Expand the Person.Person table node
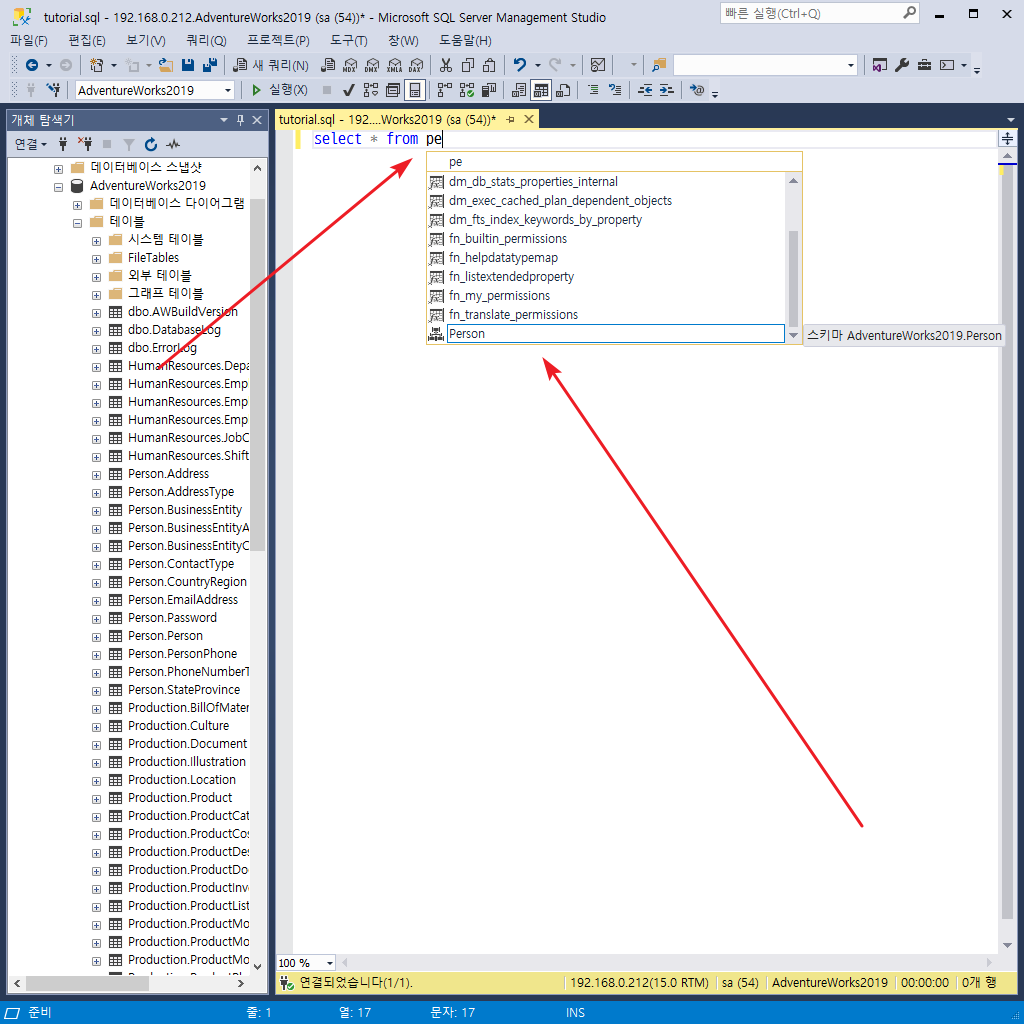This screenshot has height=1024, width=1024. point(96,637)
